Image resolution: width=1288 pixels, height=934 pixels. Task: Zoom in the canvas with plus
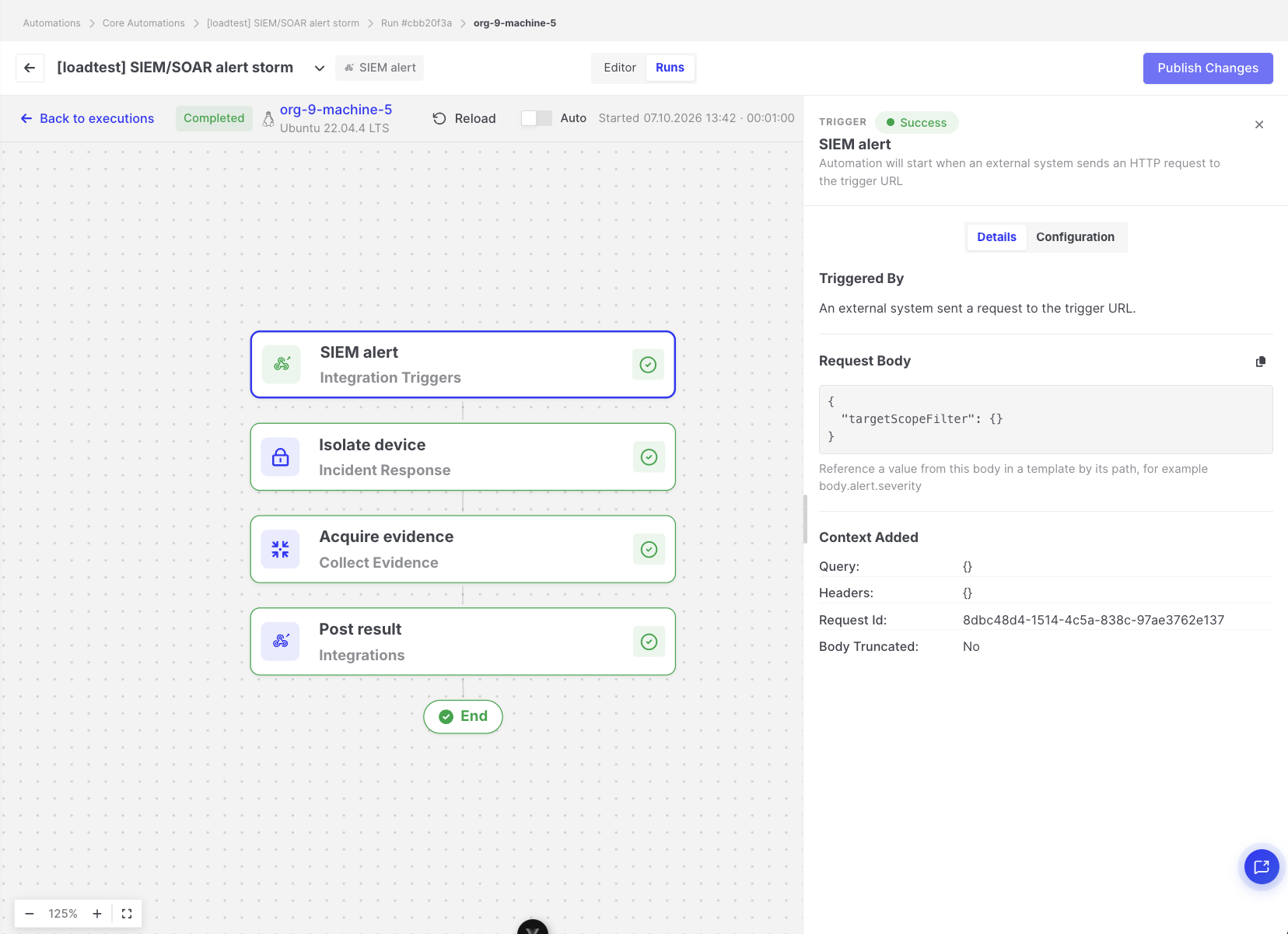97,914
